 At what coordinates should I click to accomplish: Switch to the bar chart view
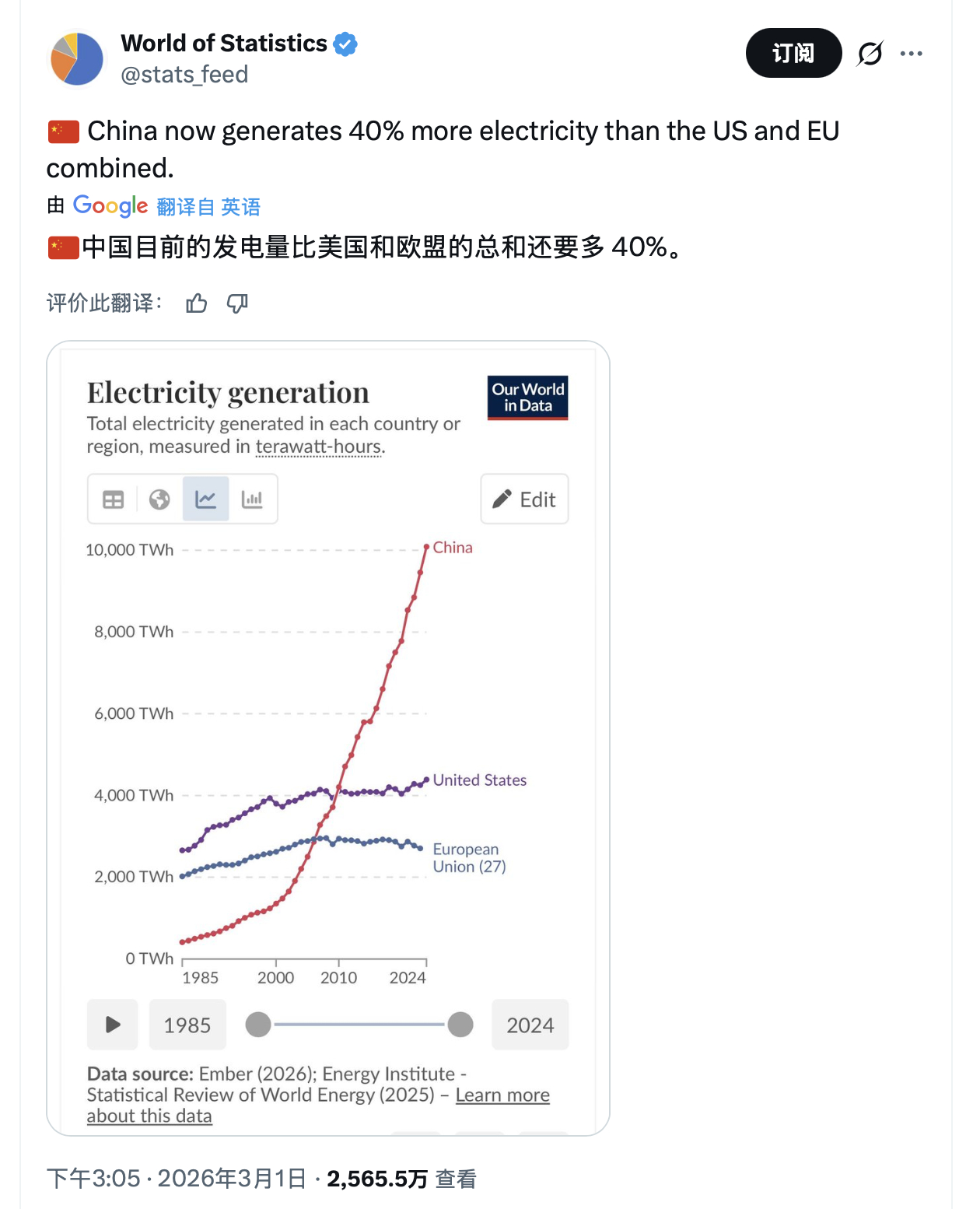tap(254, 499)
